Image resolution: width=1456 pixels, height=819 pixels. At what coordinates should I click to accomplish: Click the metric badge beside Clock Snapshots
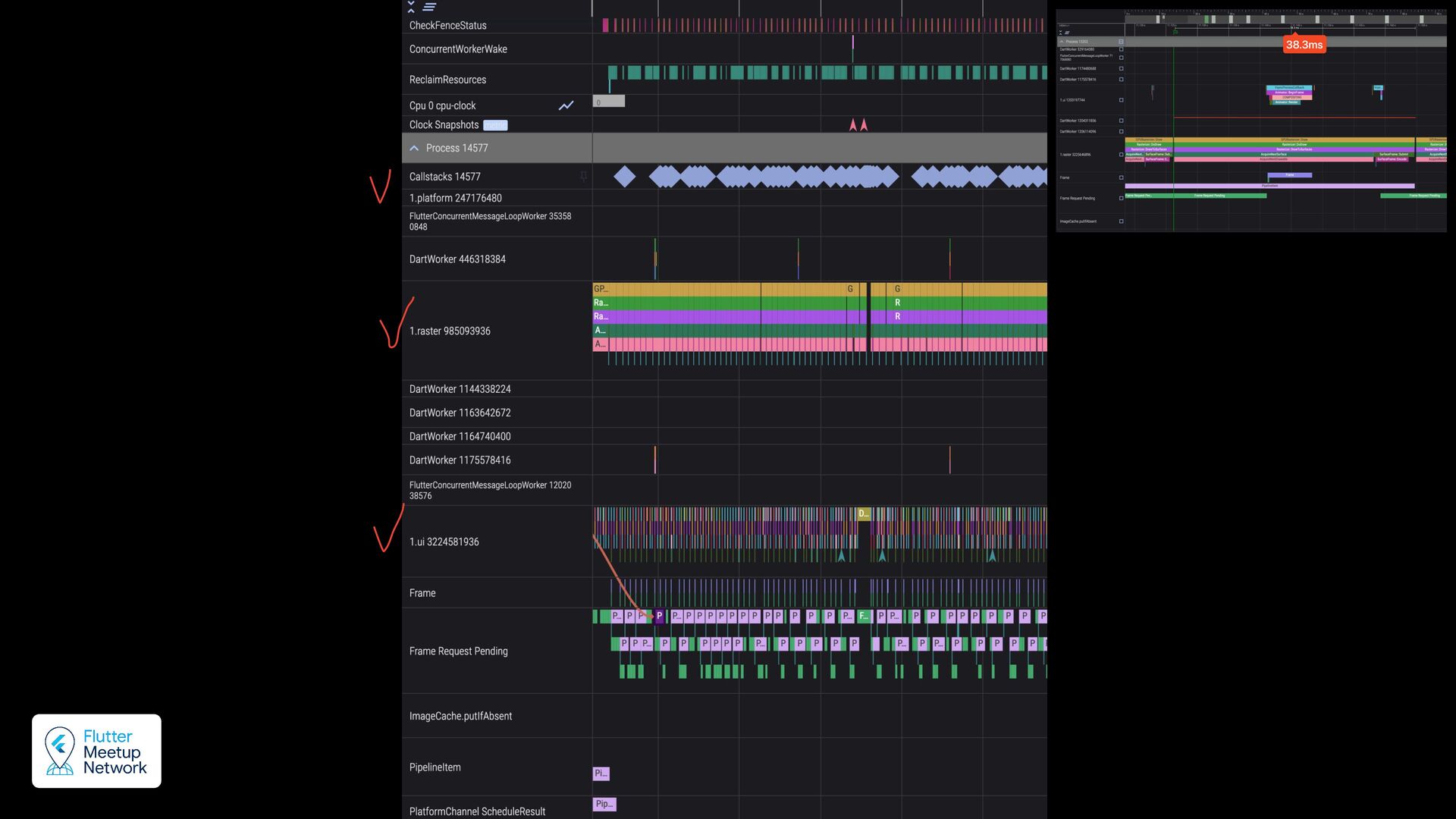click(x=495, y=125)
